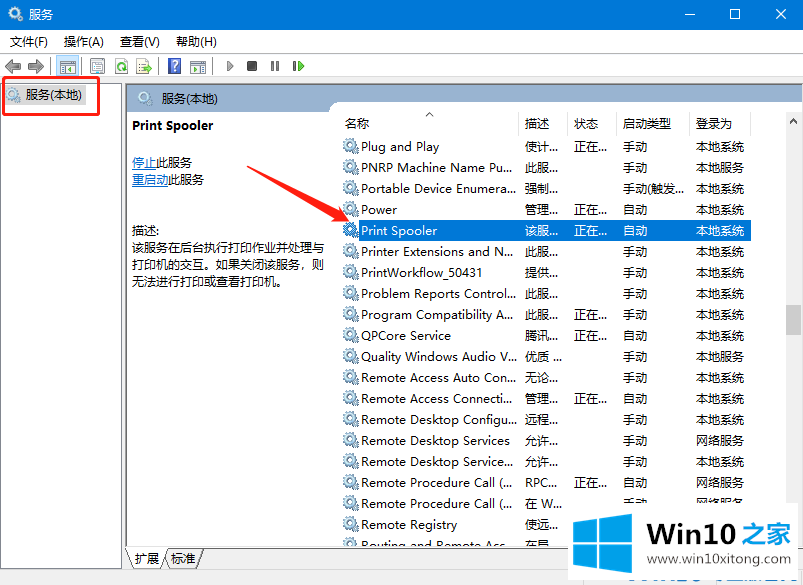Image resolution: width=803 pixels, height=585 pixels.
Task: Select Remote Desktop Configu... row
Action: [546, 420]
